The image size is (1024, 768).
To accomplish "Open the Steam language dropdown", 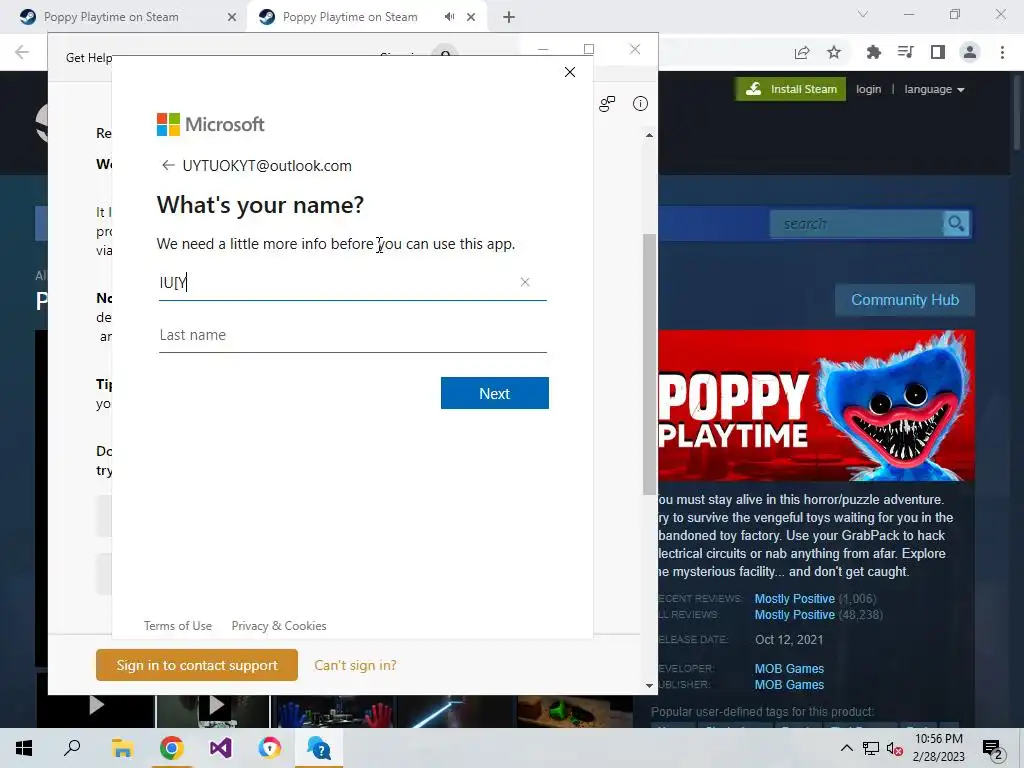I will click(935, 89).
